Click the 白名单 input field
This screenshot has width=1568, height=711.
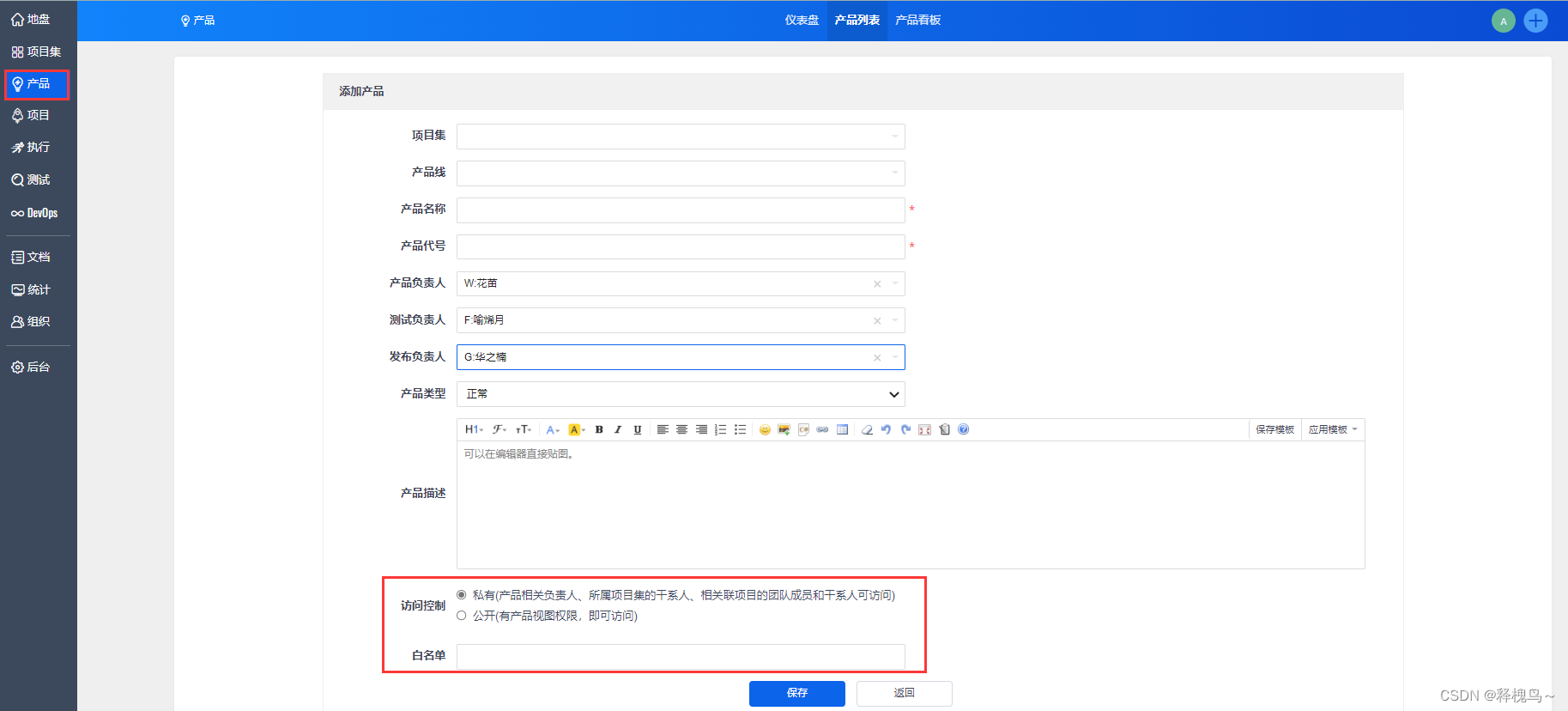coord(681,656)
